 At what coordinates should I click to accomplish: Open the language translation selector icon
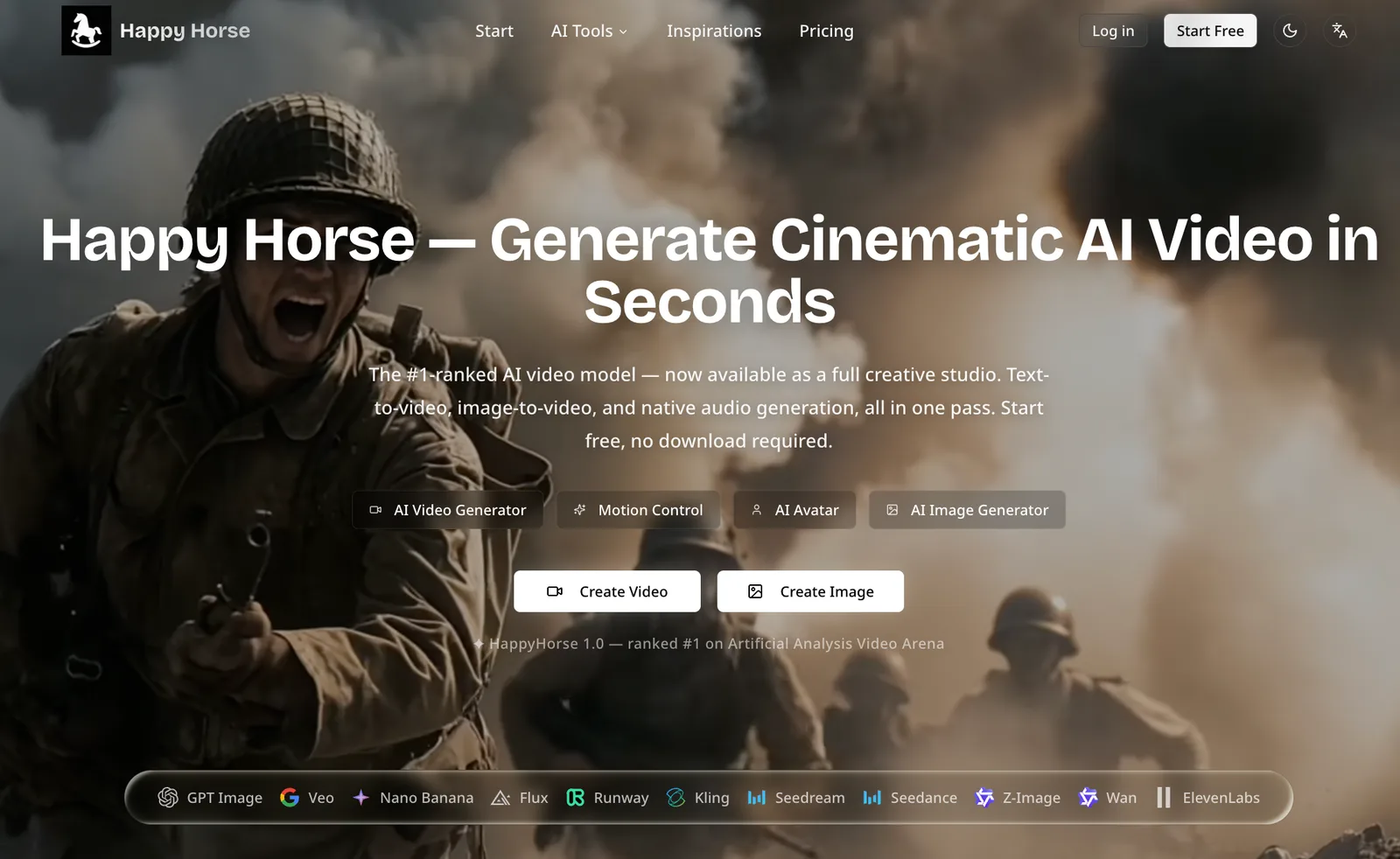click(x=1340, y=31)
